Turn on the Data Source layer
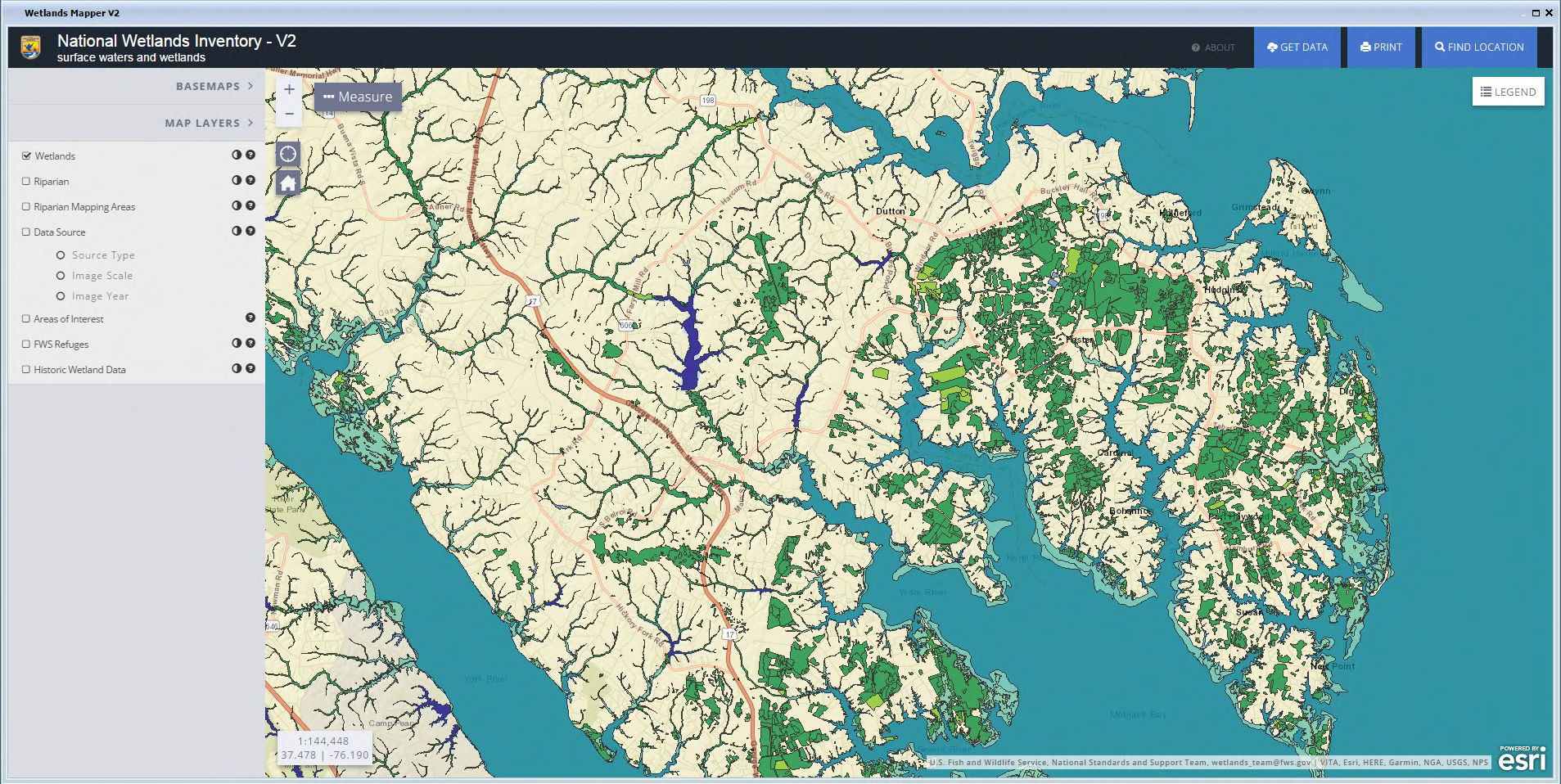Viewport: 1561px width, 784px height. tap(26, 232)
